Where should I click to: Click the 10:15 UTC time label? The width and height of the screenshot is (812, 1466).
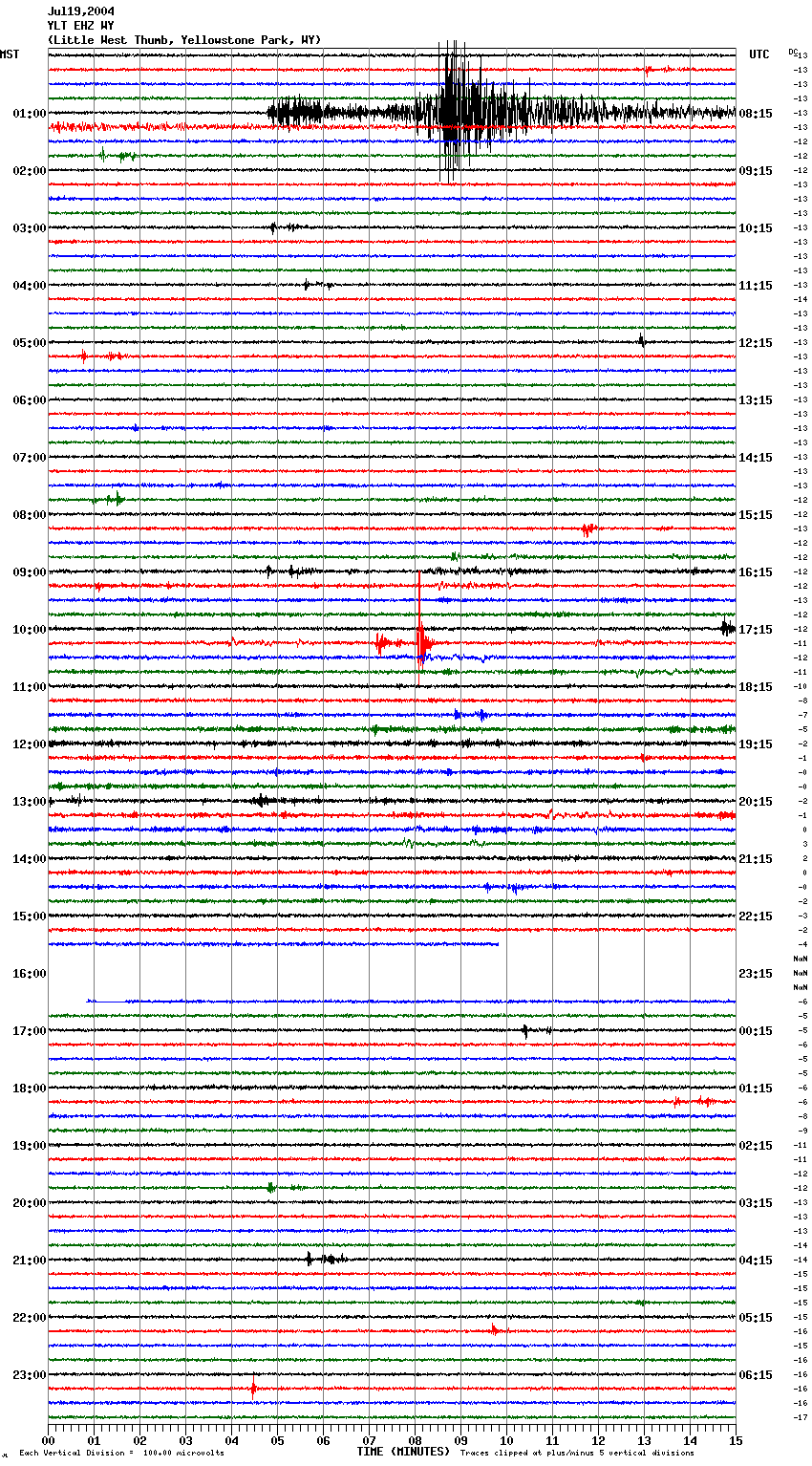click(756, 228)
